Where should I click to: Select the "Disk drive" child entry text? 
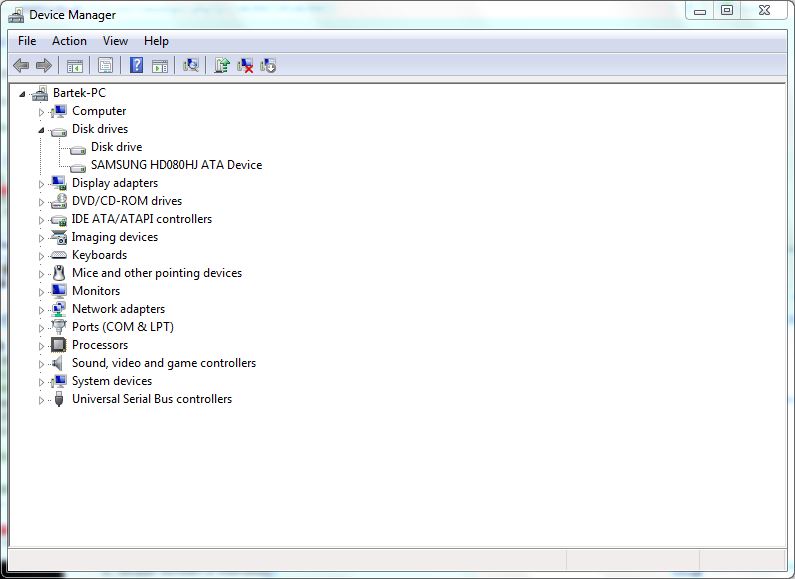click(116, 147)
